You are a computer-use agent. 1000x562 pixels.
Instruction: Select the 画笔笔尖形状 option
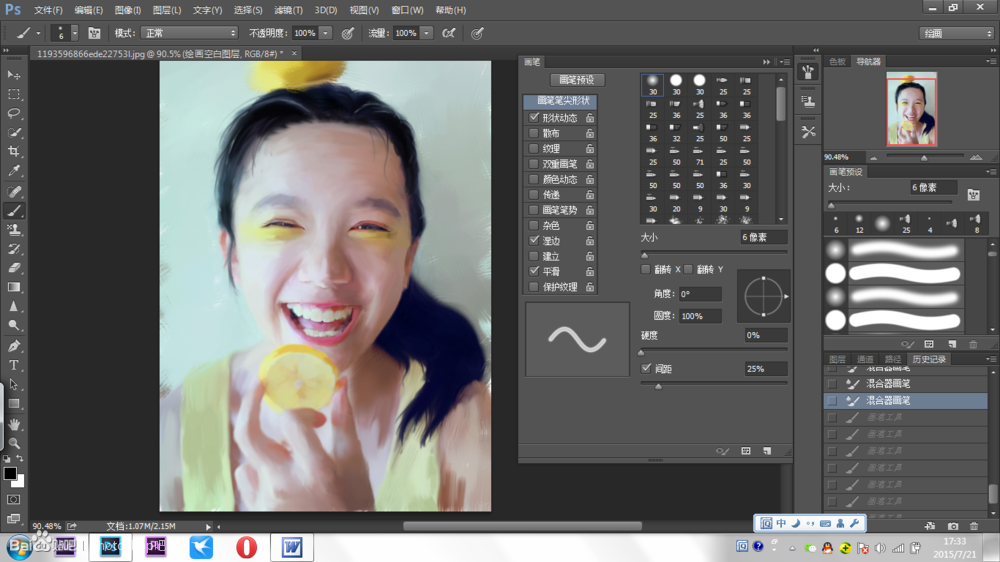[564, 101]
